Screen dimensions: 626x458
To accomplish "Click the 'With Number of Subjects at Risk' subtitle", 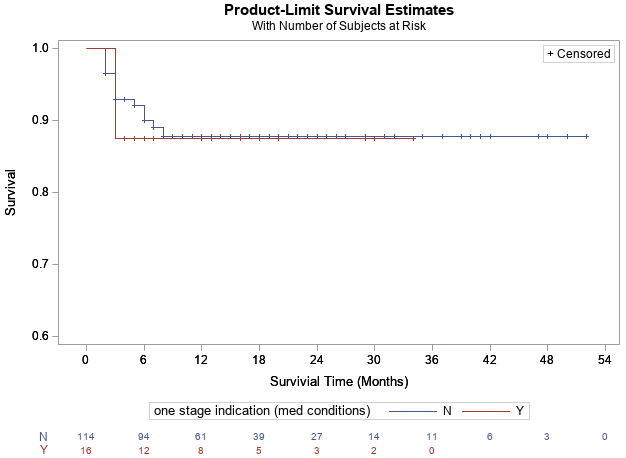I will point(338,26).
